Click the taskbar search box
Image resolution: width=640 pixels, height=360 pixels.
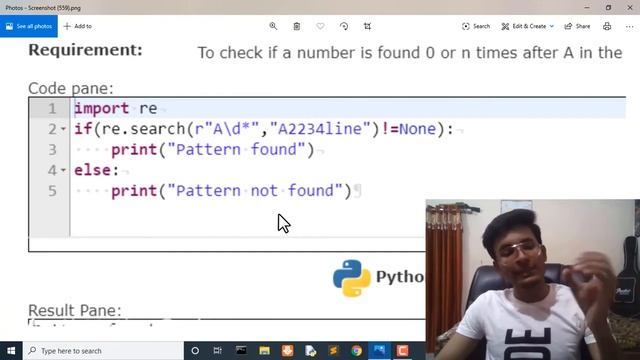coord(103,351)
